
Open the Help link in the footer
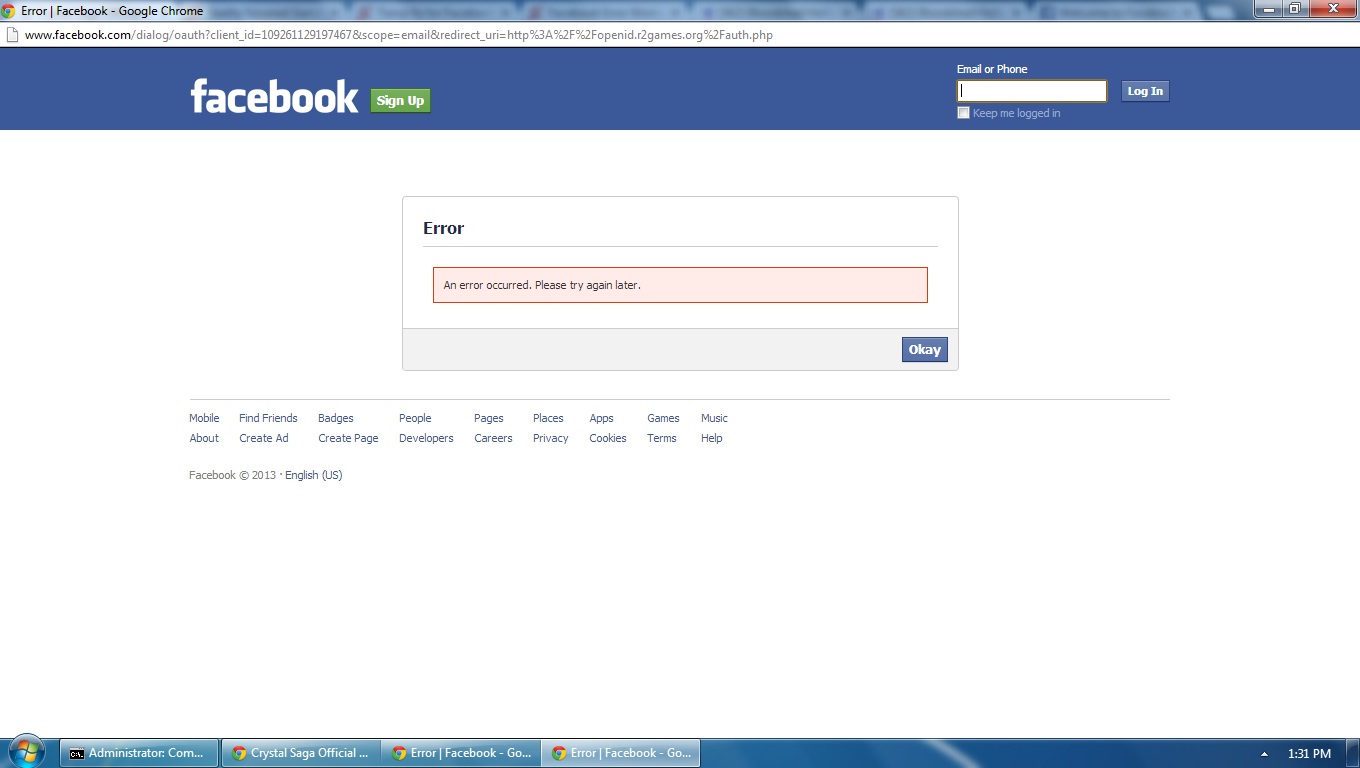coord(711,438)
